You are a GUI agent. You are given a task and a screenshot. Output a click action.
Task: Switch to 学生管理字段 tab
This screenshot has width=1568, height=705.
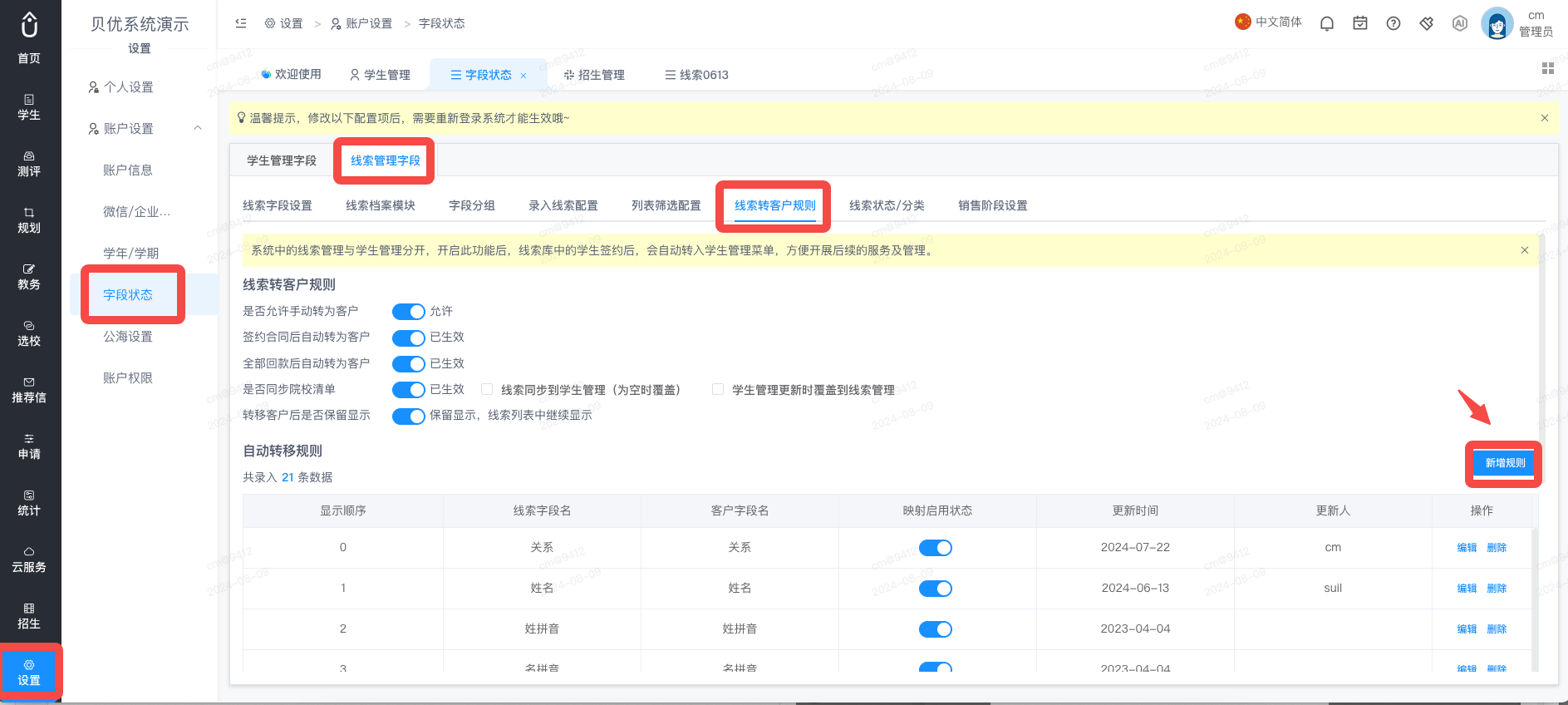[x=282, y=160]
